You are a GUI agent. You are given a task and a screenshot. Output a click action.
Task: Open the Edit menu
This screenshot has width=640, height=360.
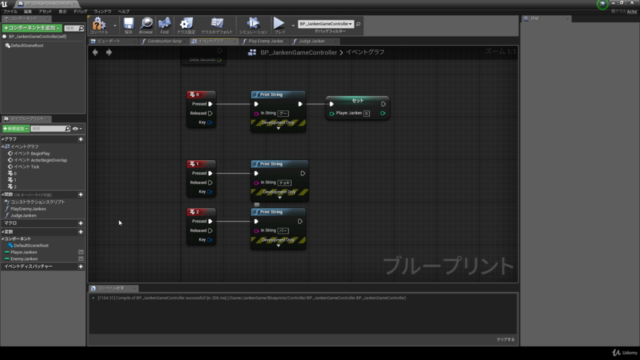click(x=28, y=11)
